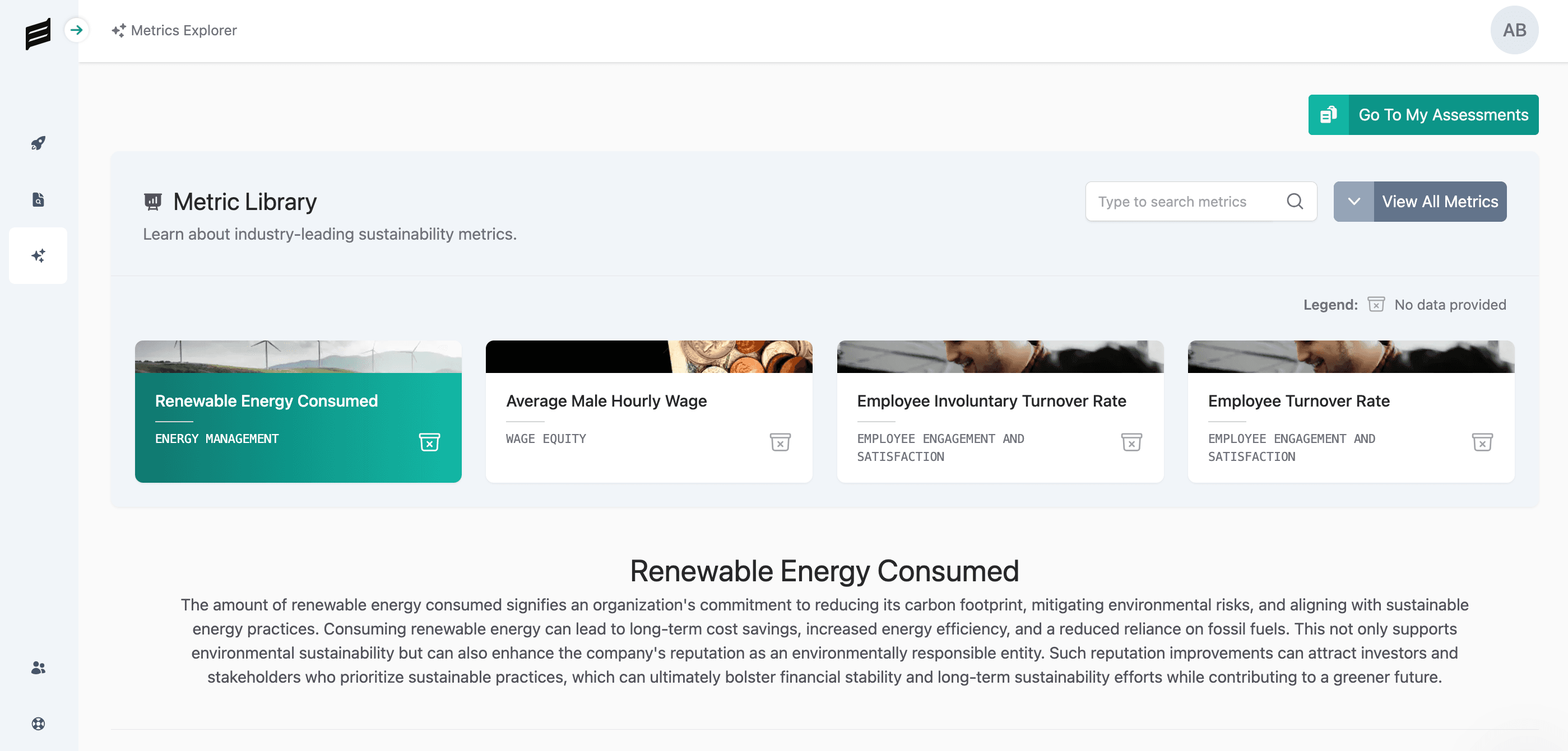Open the help lifebuoy sidebar icon
1568x751 pixels.
coord(38,724)
